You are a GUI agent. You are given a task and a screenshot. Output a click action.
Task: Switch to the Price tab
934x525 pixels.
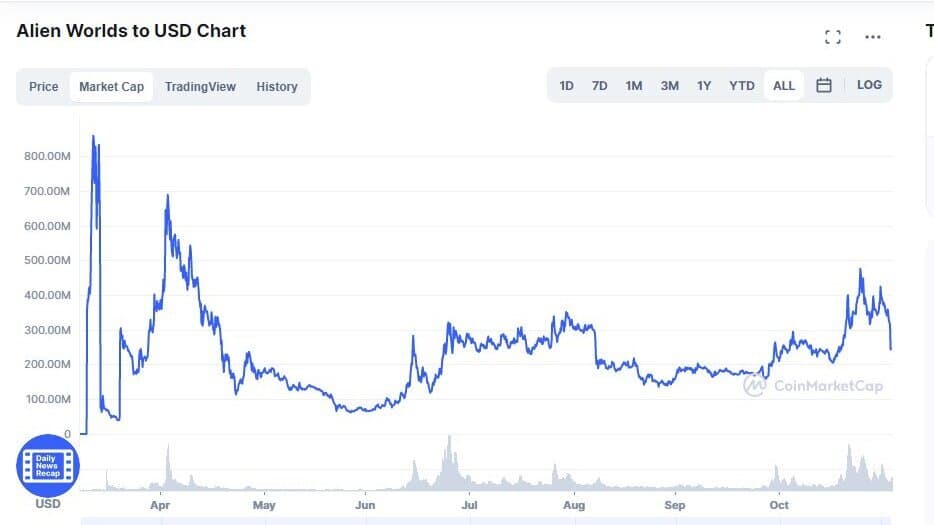(43, 86)
